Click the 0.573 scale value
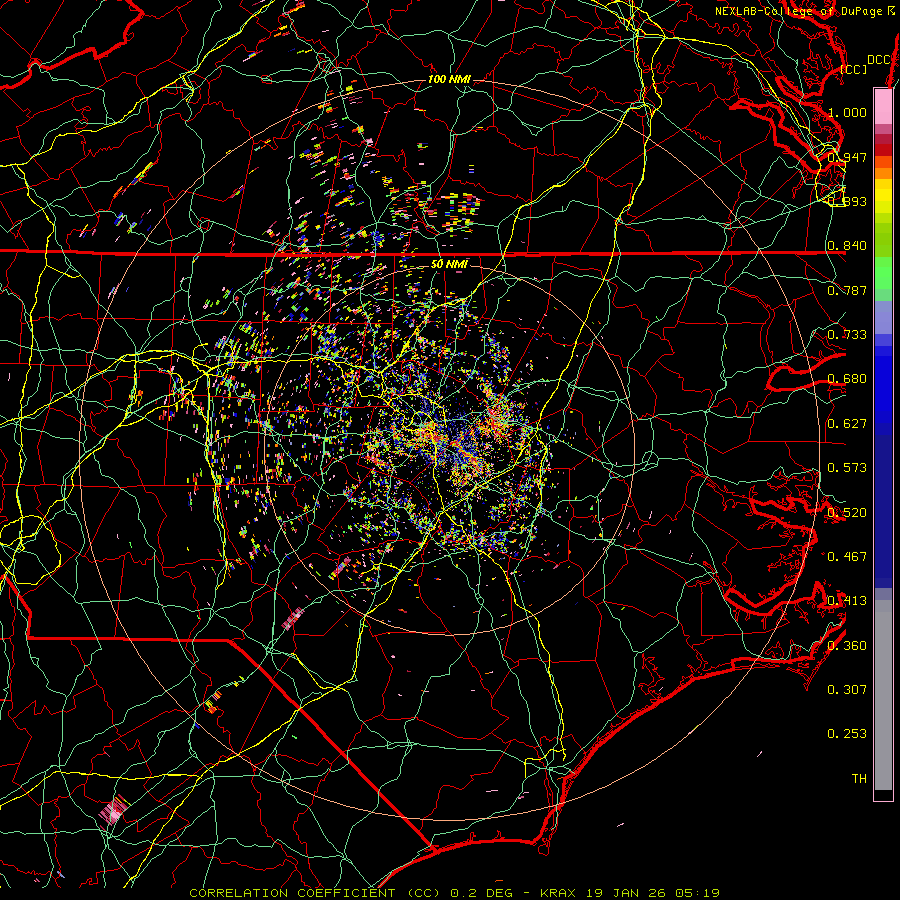 [x=847, y=468]
